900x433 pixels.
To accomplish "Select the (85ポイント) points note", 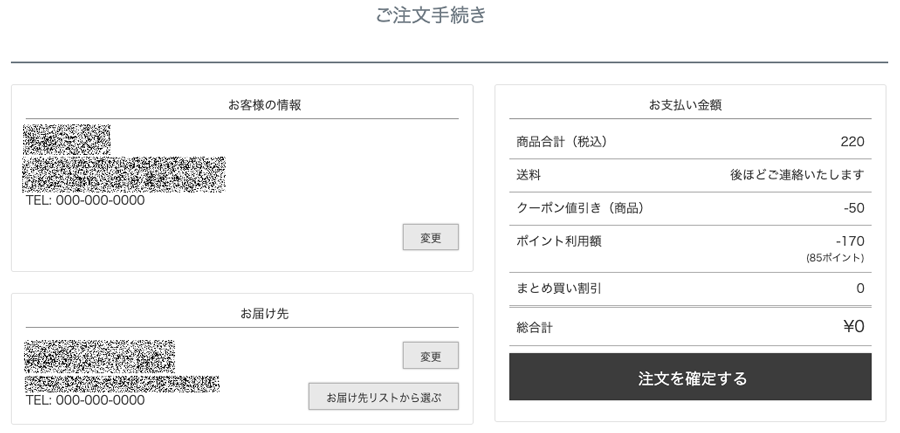I will 835,258.
